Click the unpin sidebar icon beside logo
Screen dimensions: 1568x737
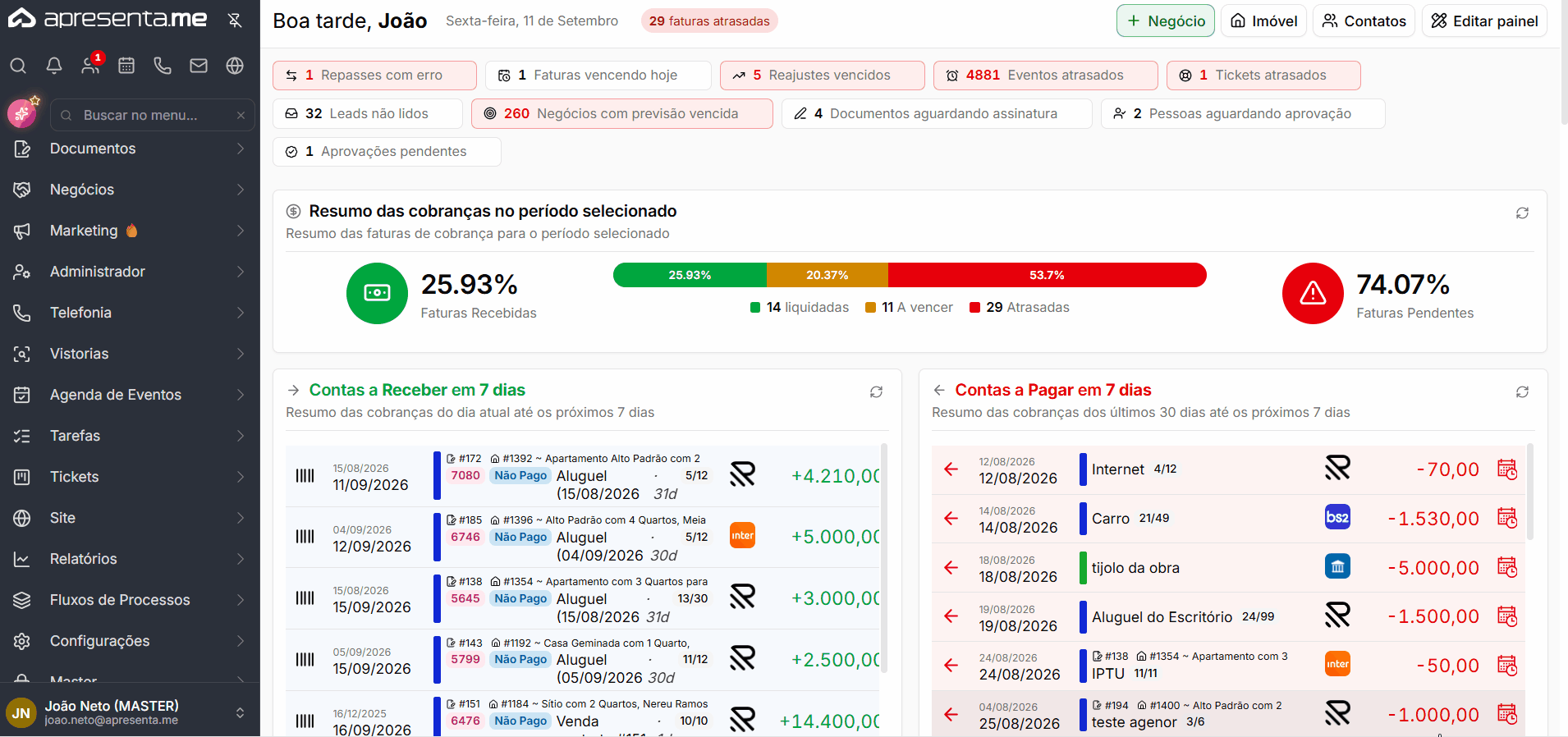pyautogui.click(x=235, y=20)
